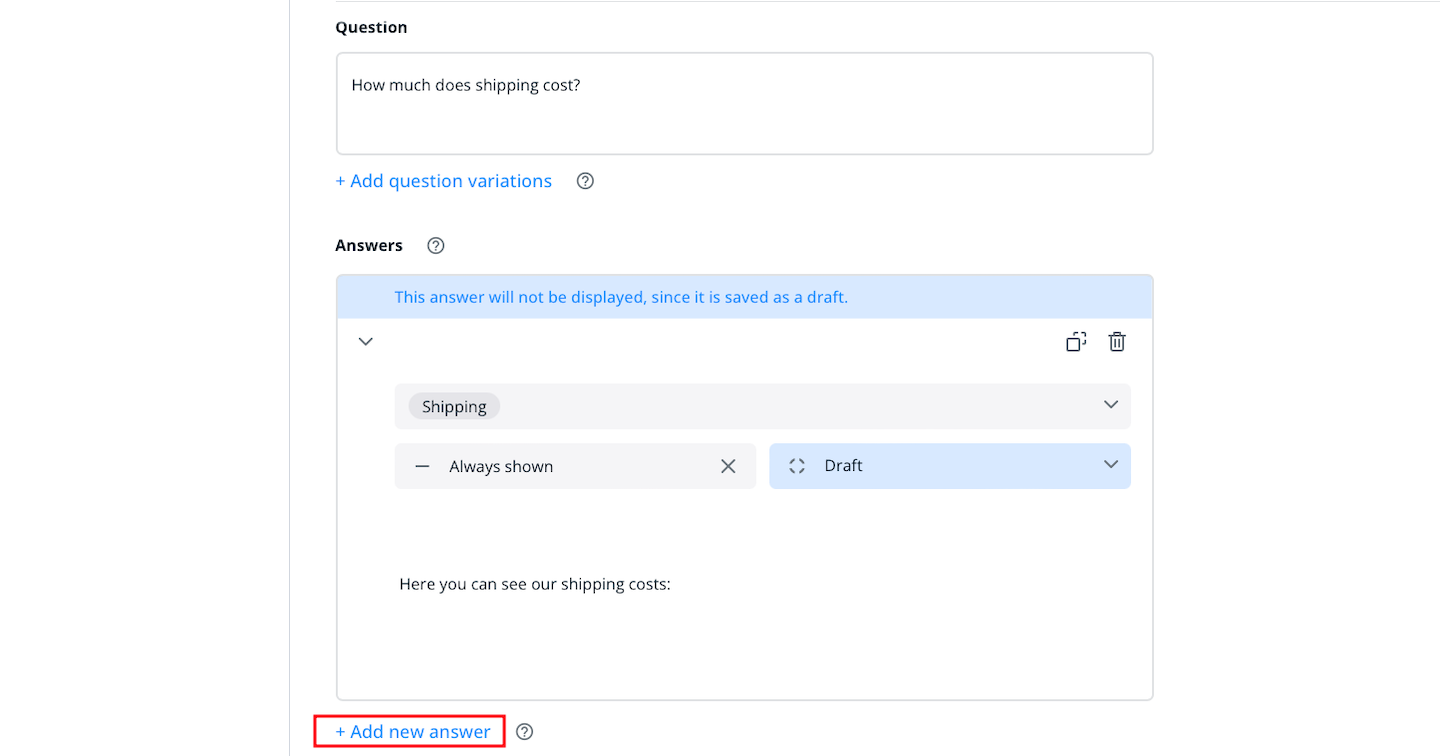1440x756 pixels.
Task: Click the help icon beside Add question variations
Action: coord(585,181)
